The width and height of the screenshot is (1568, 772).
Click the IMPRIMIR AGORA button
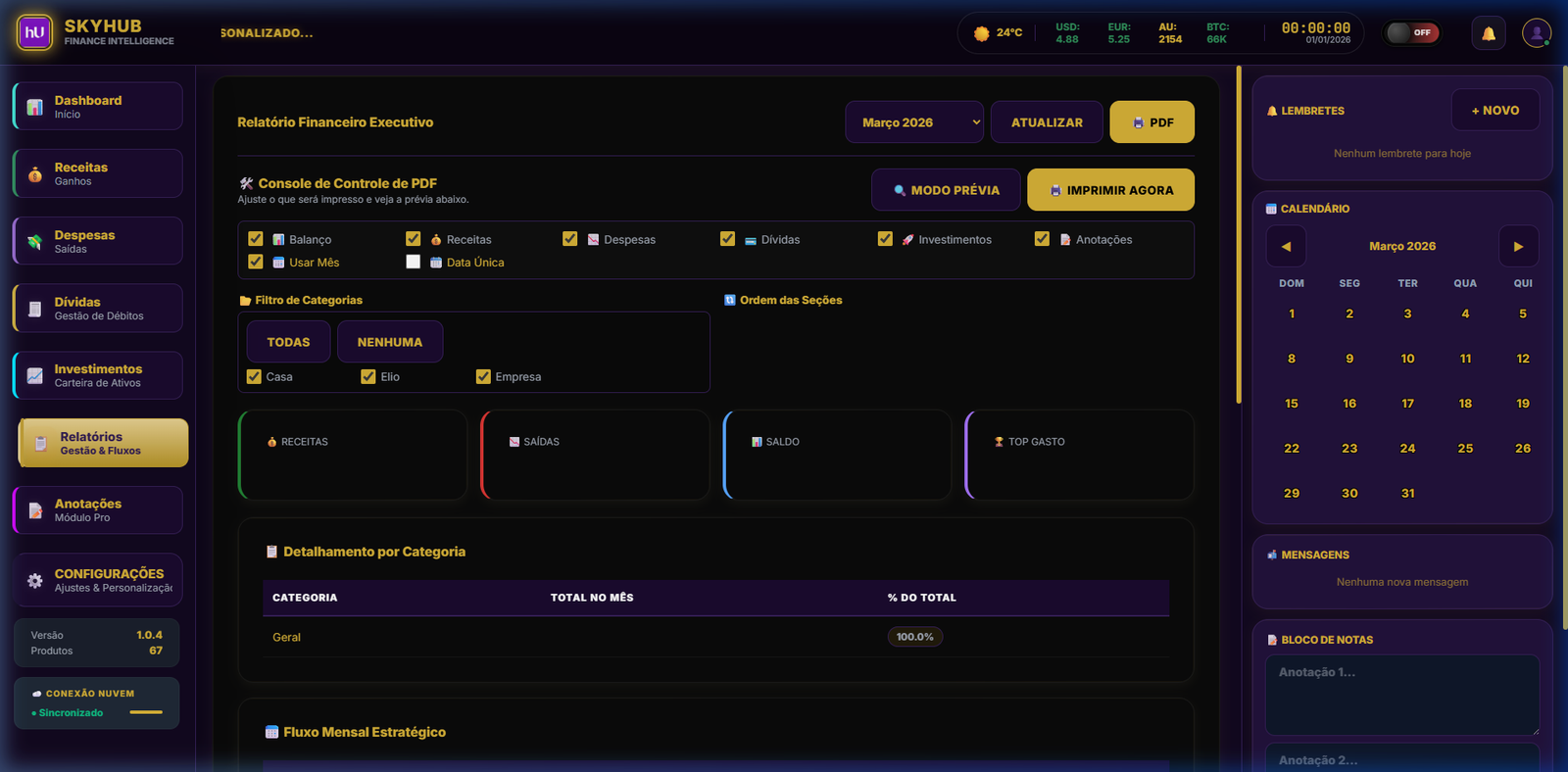(1110, 190)
